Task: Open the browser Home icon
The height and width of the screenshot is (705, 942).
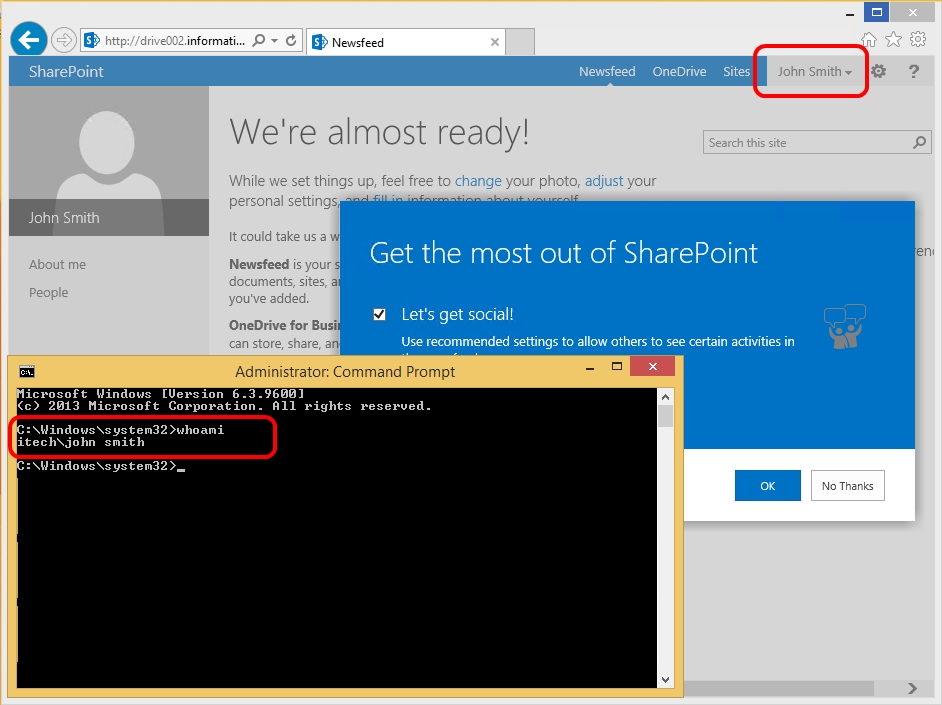Action: click(x=869, y=40)
